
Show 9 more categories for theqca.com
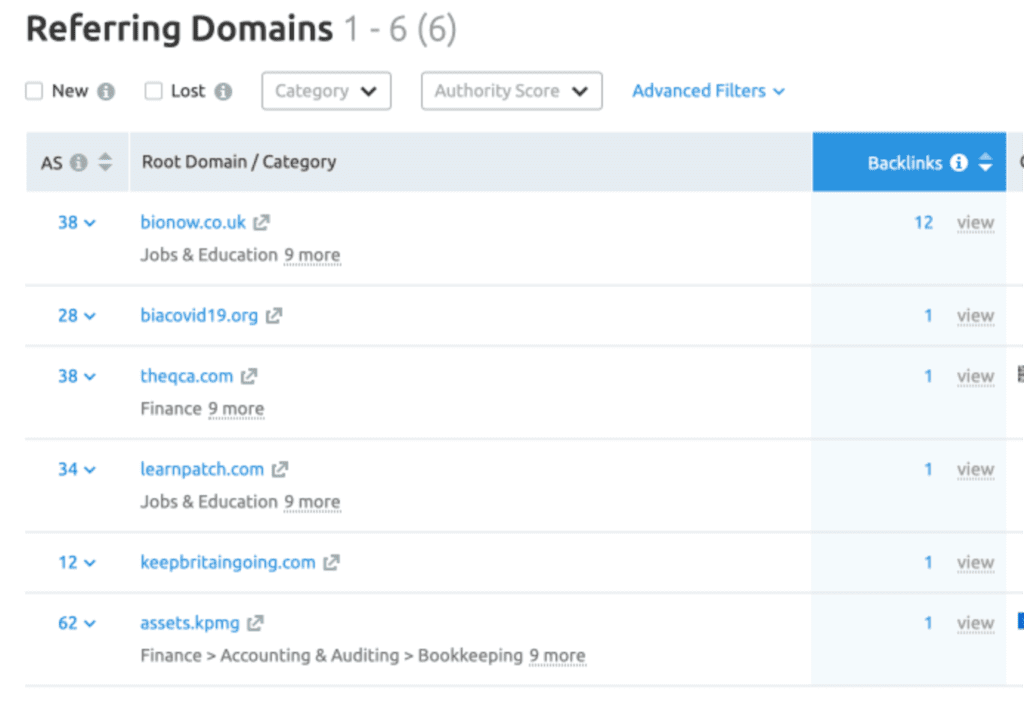(236, 409)
